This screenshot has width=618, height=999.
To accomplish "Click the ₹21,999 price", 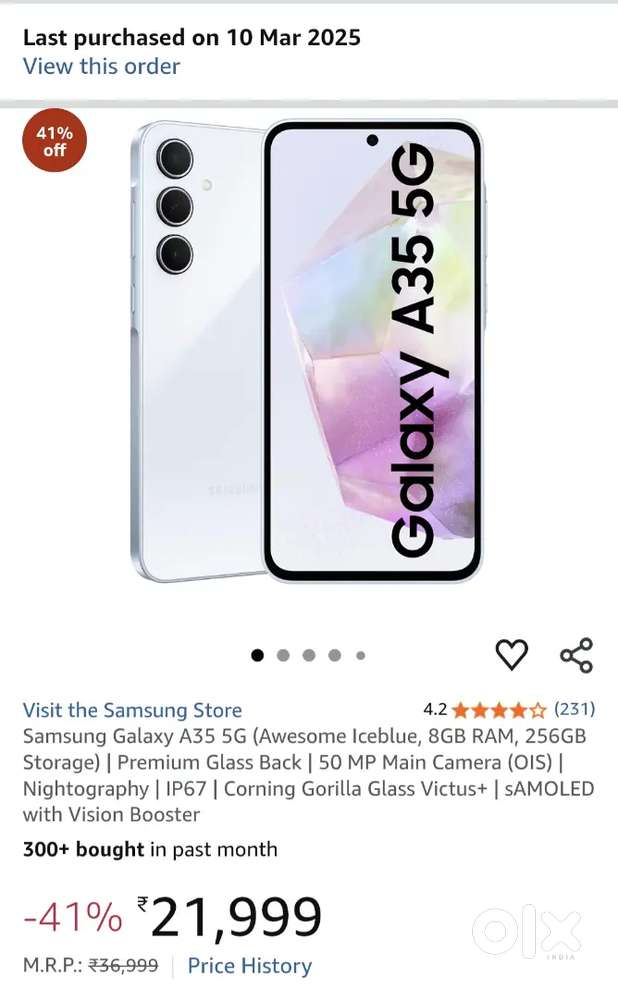I will coord(229,917).
